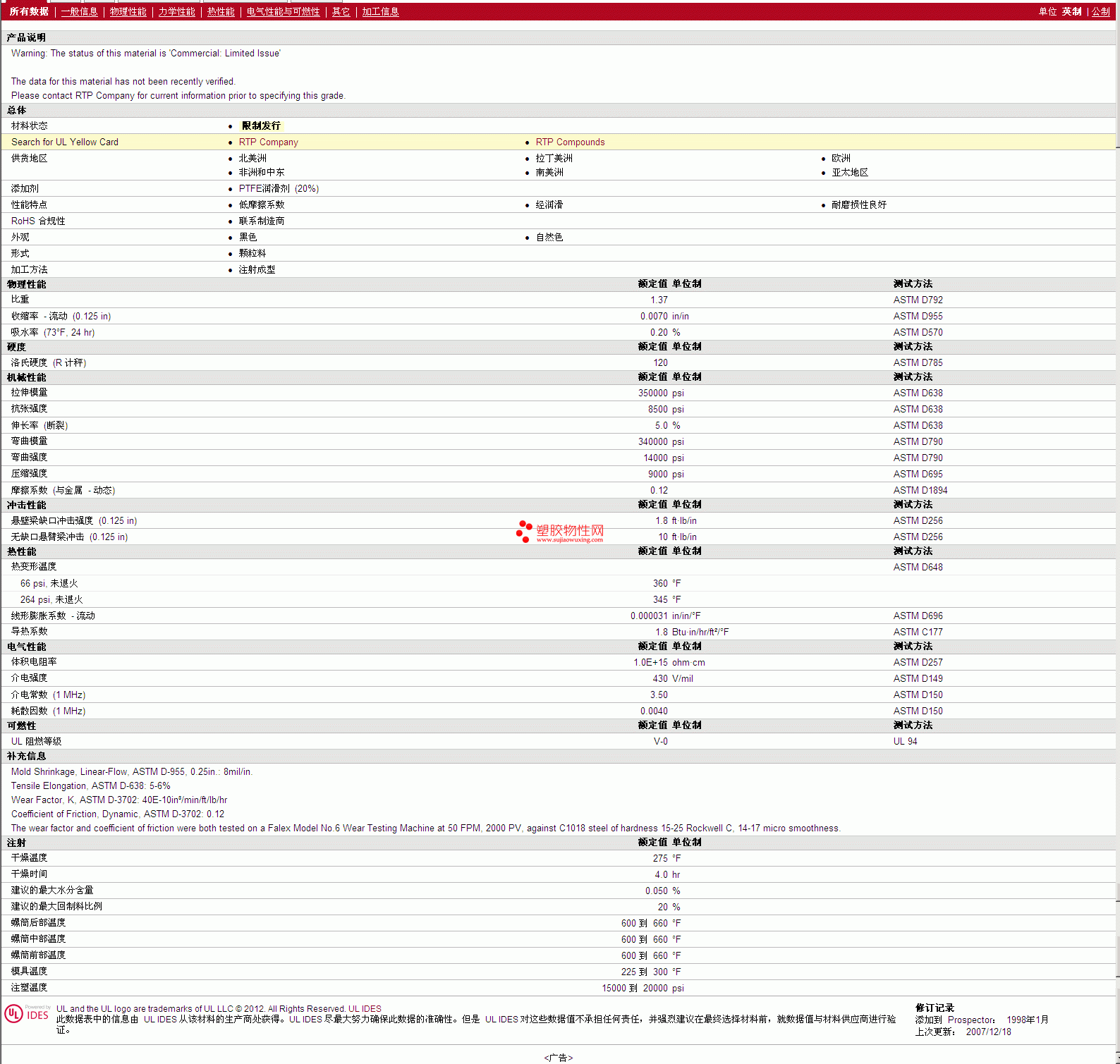Click ASTM D149 test method
This screenshot has height=1064, width=1120.
[x=918, y=679]
